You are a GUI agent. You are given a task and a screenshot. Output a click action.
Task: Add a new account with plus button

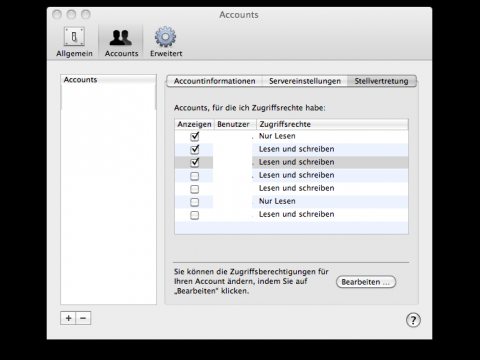(x=68, y=318)
